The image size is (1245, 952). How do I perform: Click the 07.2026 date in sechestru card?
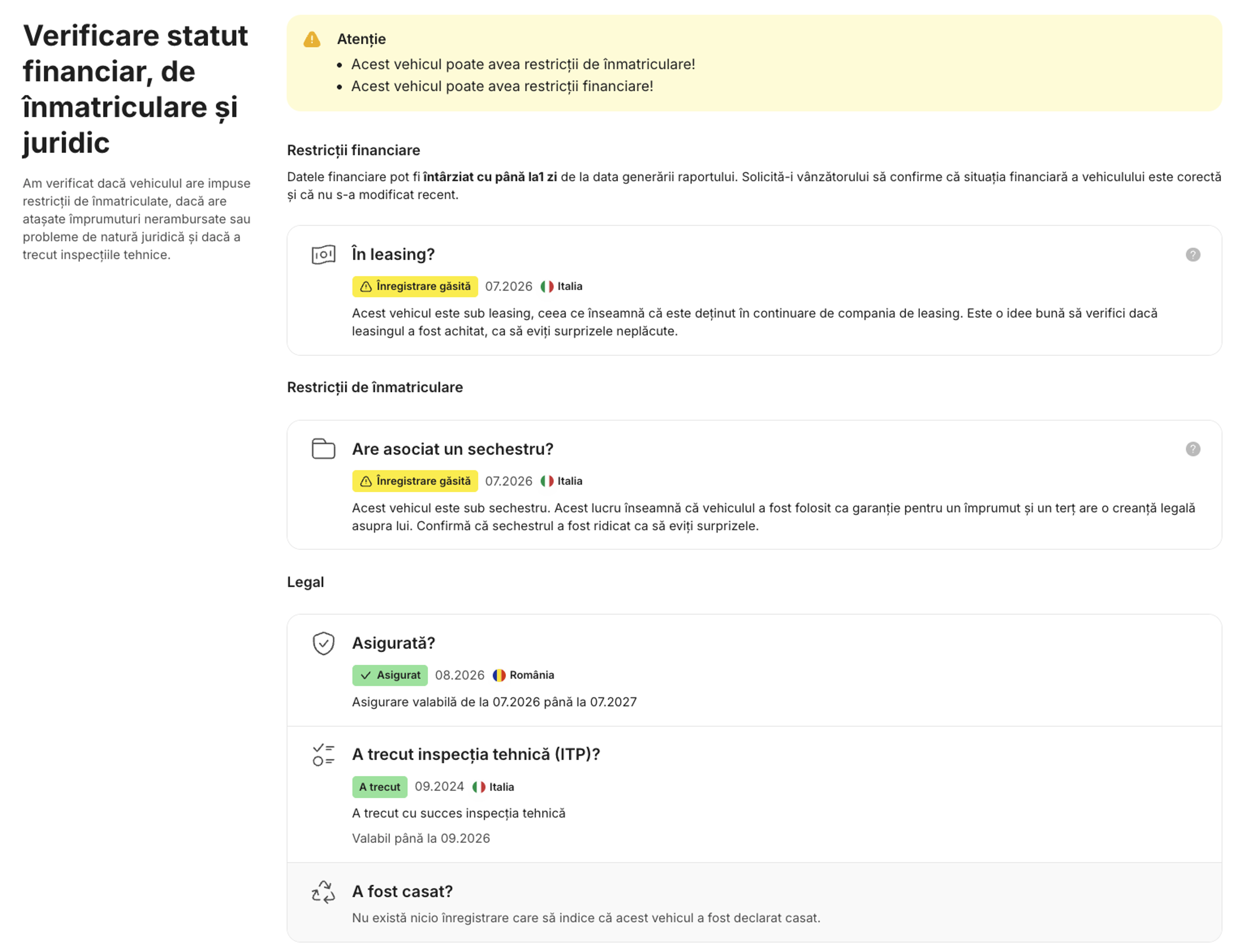(x=508, y=481)
